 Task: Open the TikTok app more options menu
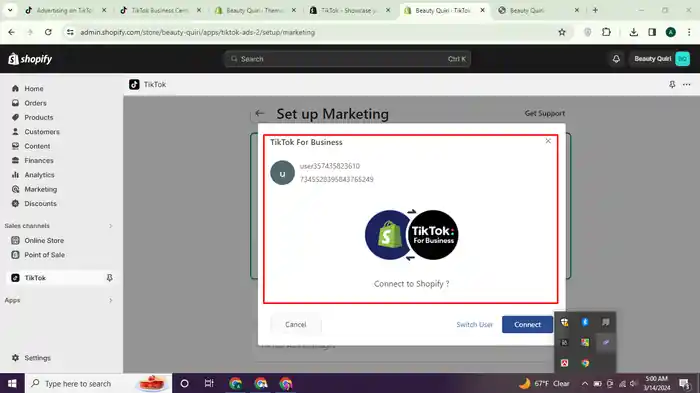(687, 84)
